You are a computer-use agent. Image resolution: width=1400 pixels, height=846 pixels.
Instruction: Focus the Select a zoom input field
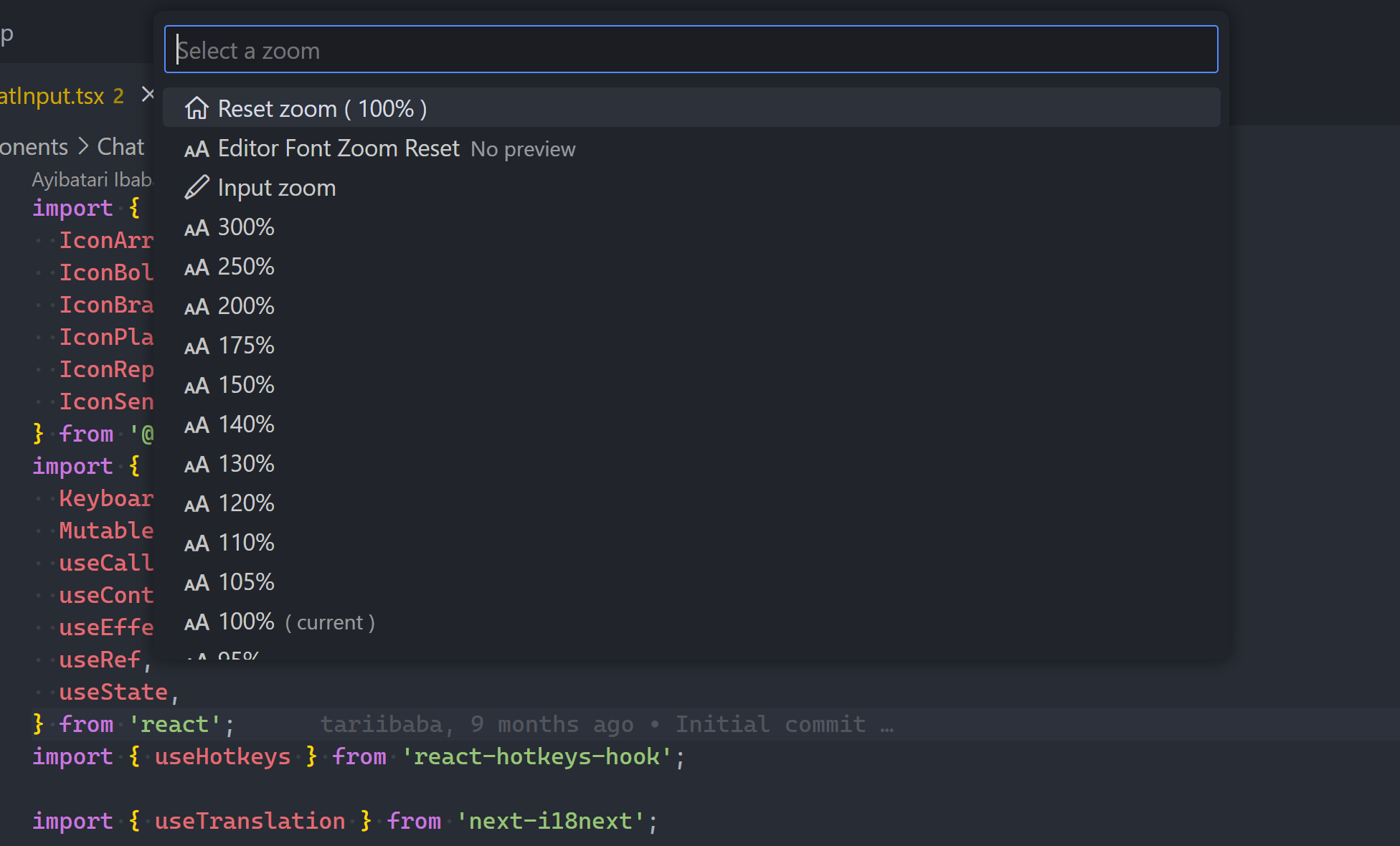691,49
